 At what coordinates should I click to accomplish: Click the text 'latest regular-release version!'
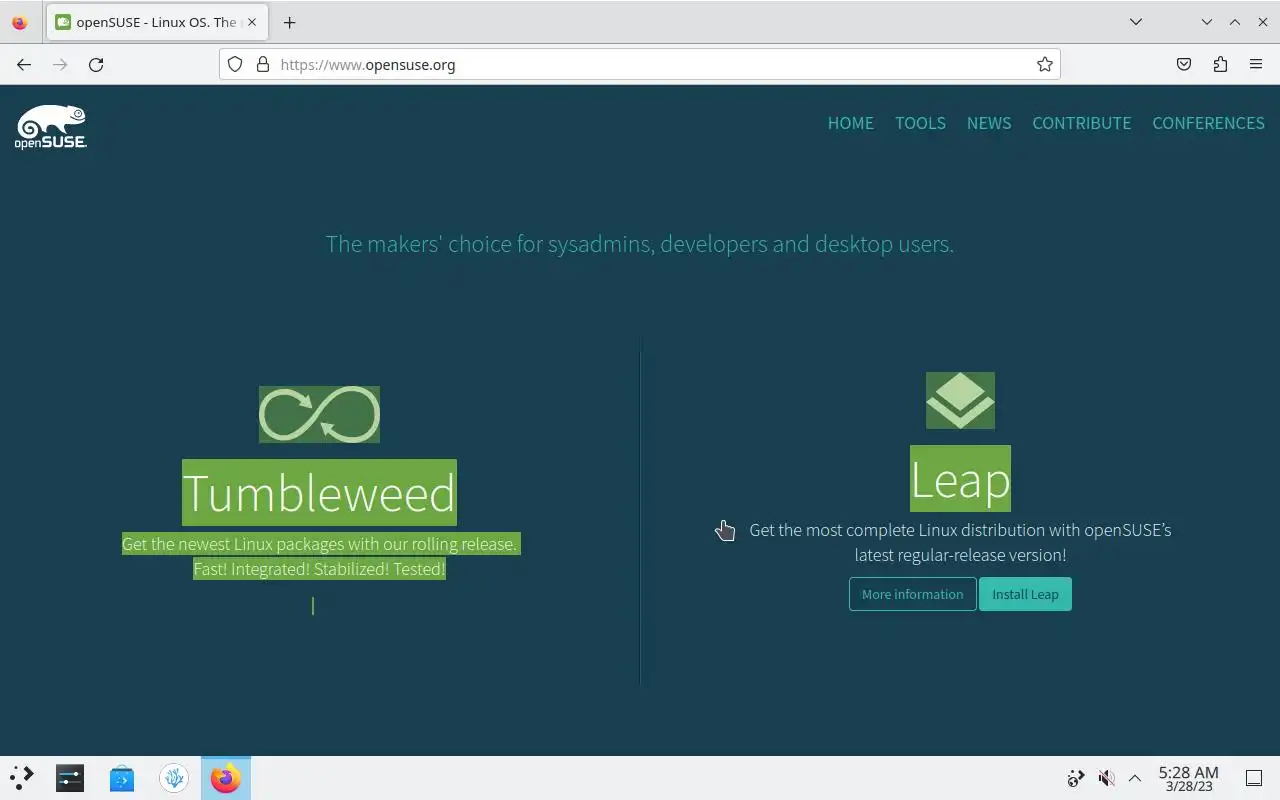point(960,555)
